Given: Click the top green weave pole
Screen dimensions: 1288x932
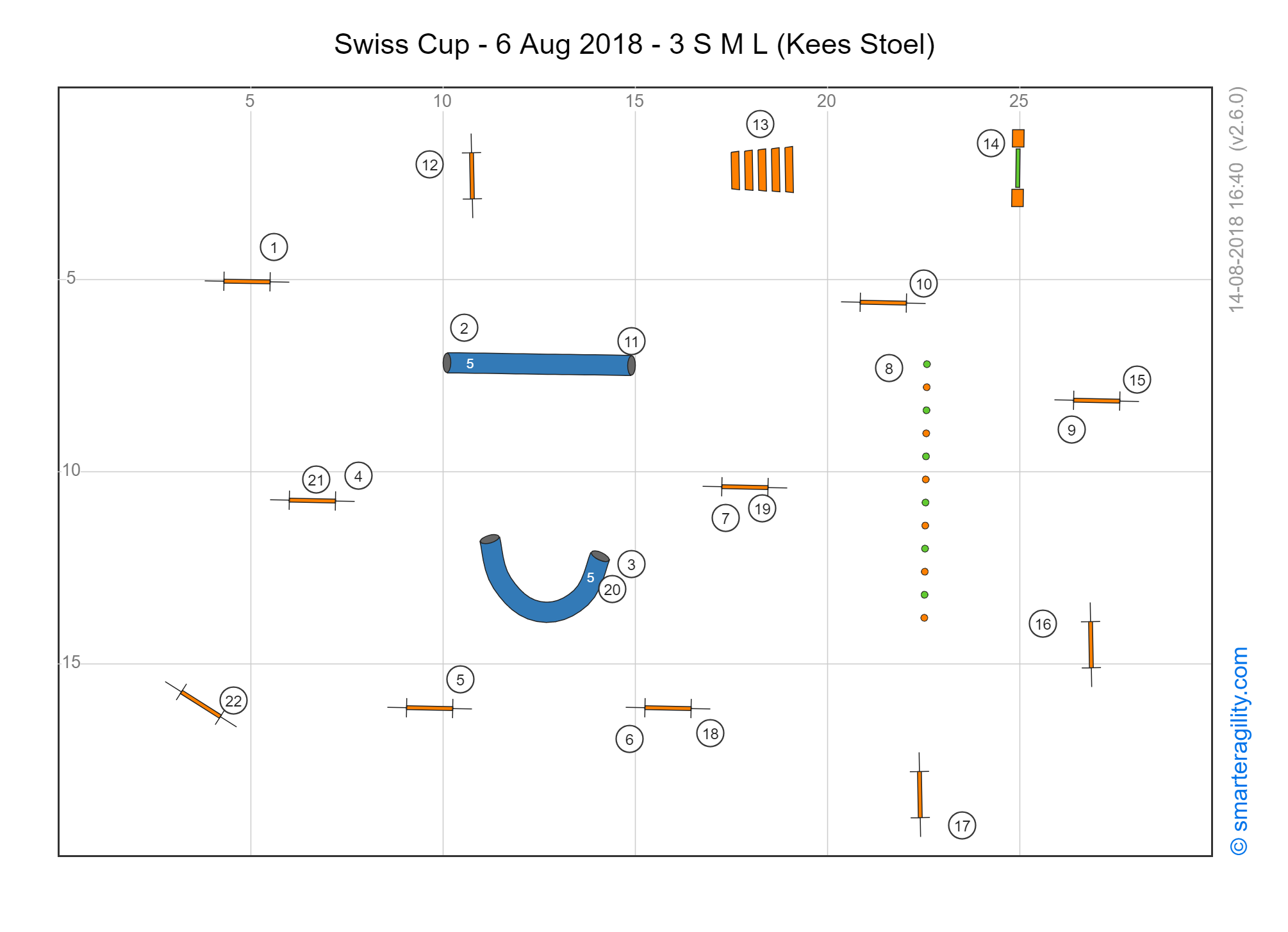Looking at the screenshot, I should 927,364.
